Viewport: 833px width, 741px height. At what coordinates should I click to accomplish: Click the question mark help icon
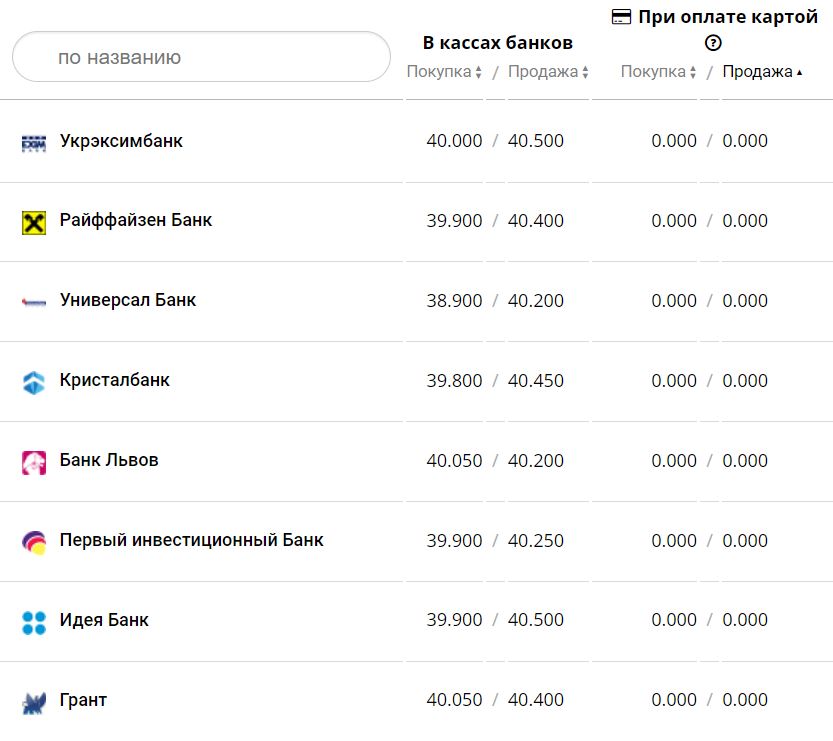coord(713,42)
